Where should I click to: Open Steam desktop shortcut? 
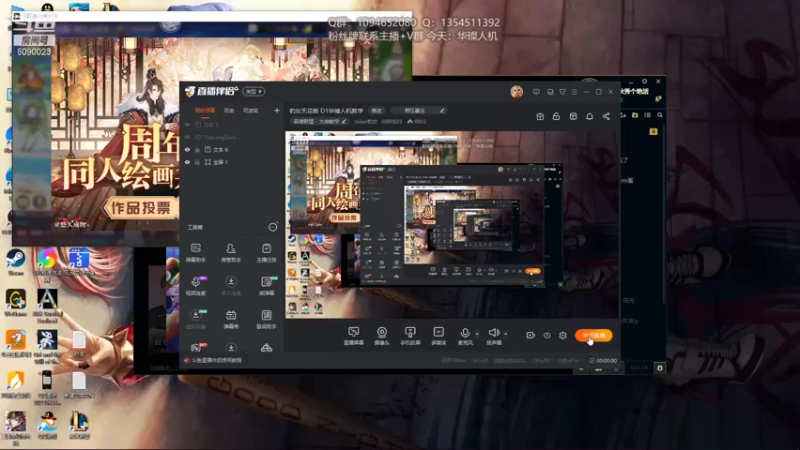pos(15,263)
